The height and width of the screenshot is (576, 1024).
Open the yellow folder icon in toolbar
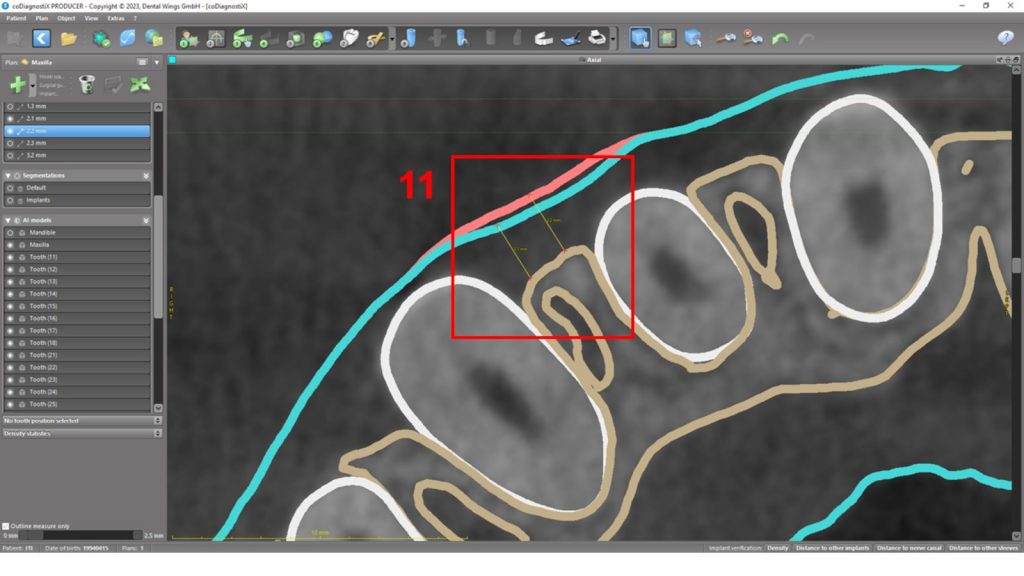click(x=69, y=39)
